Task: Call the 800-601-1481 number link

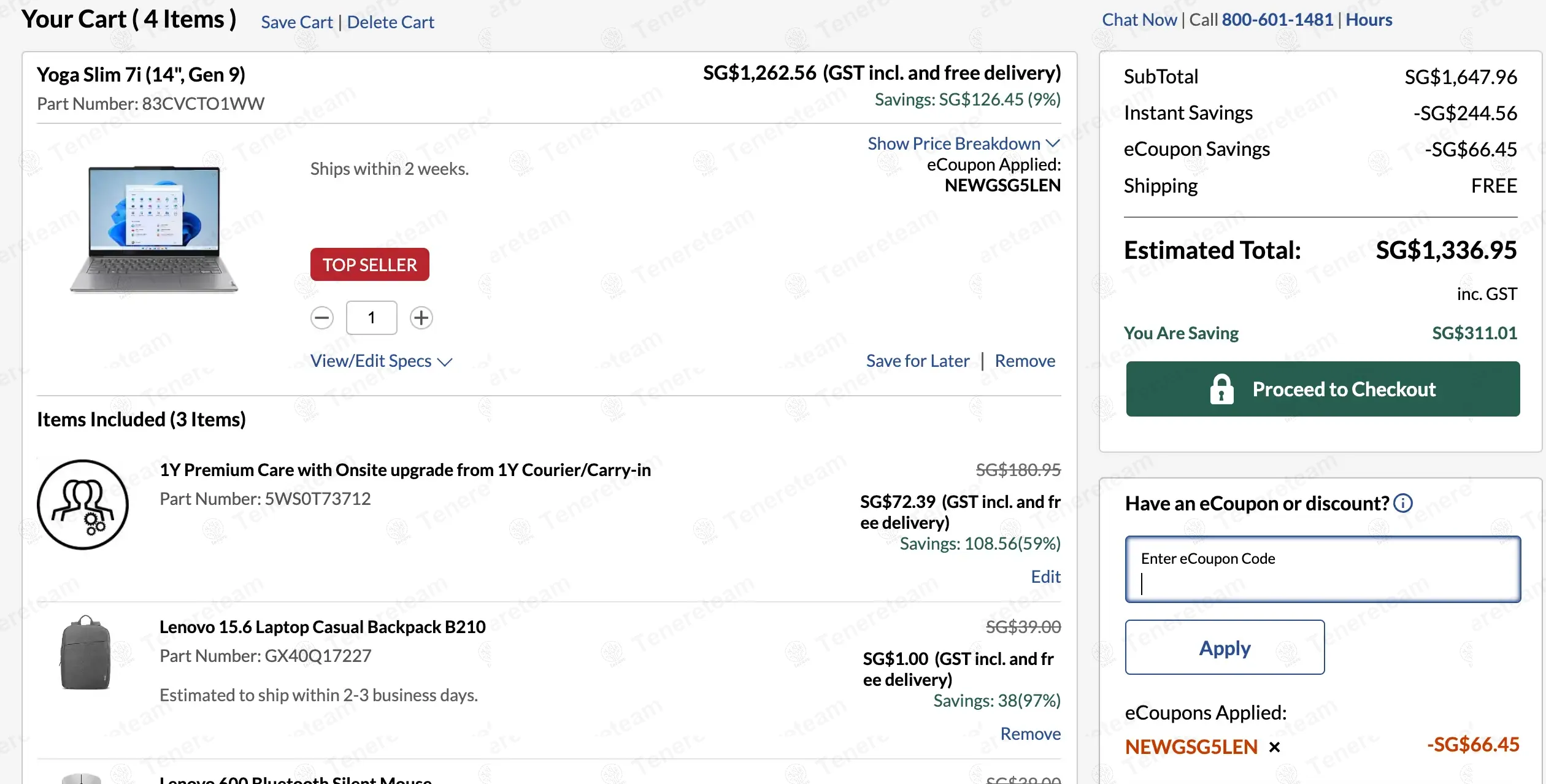Action: (1277, 20)
